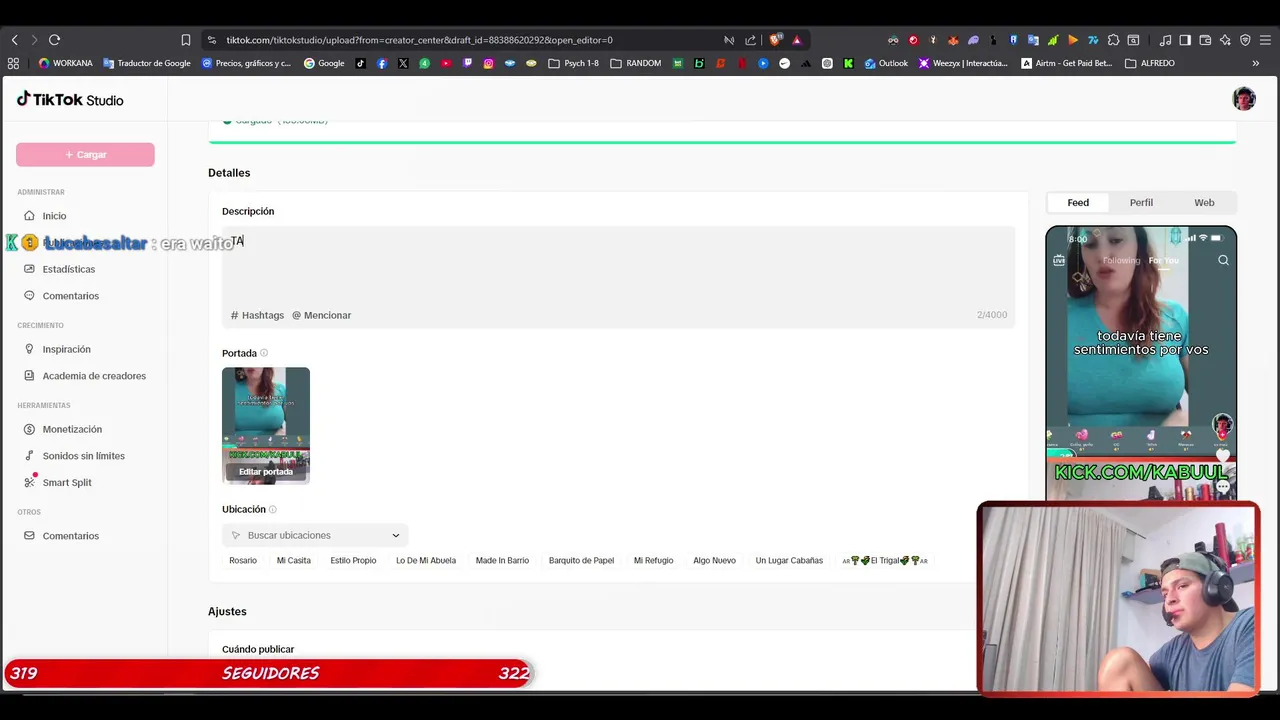The width and height of the screenshot is (1280, 720).
Task: Open Estadísticas in sidebar
Action: 68,269
